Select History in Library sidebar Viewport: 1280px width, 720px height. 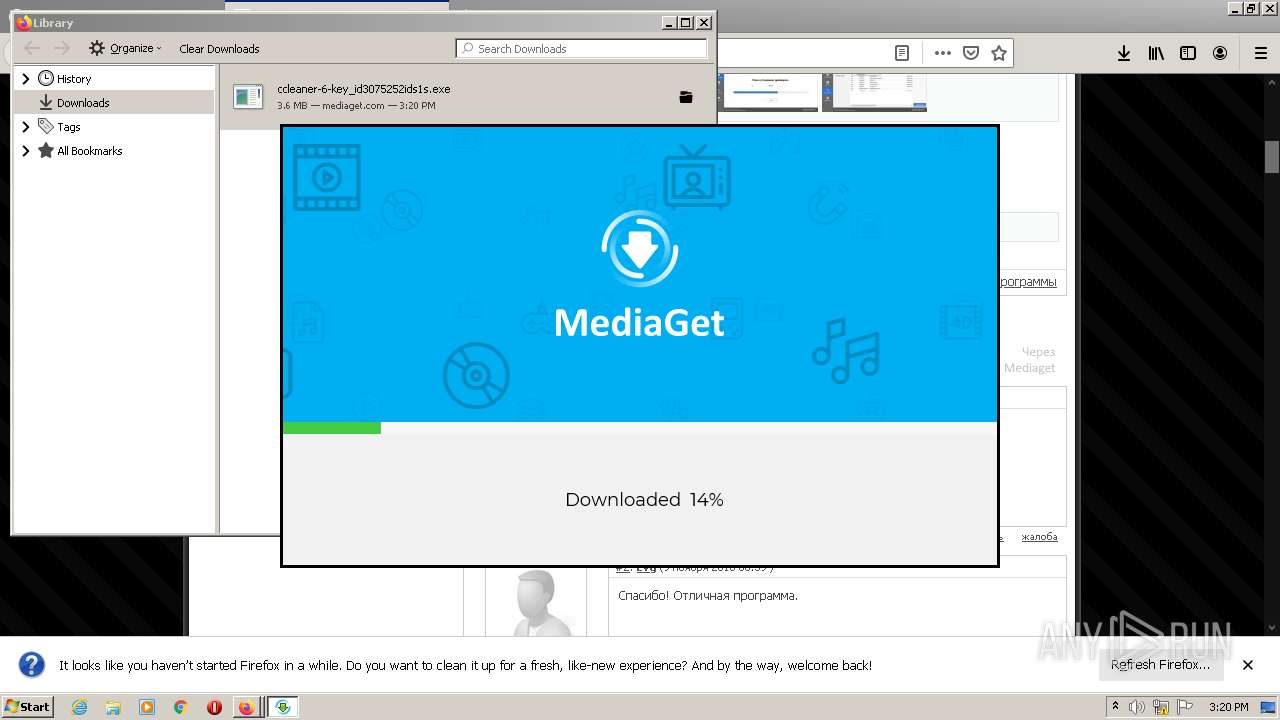(74, 78)
